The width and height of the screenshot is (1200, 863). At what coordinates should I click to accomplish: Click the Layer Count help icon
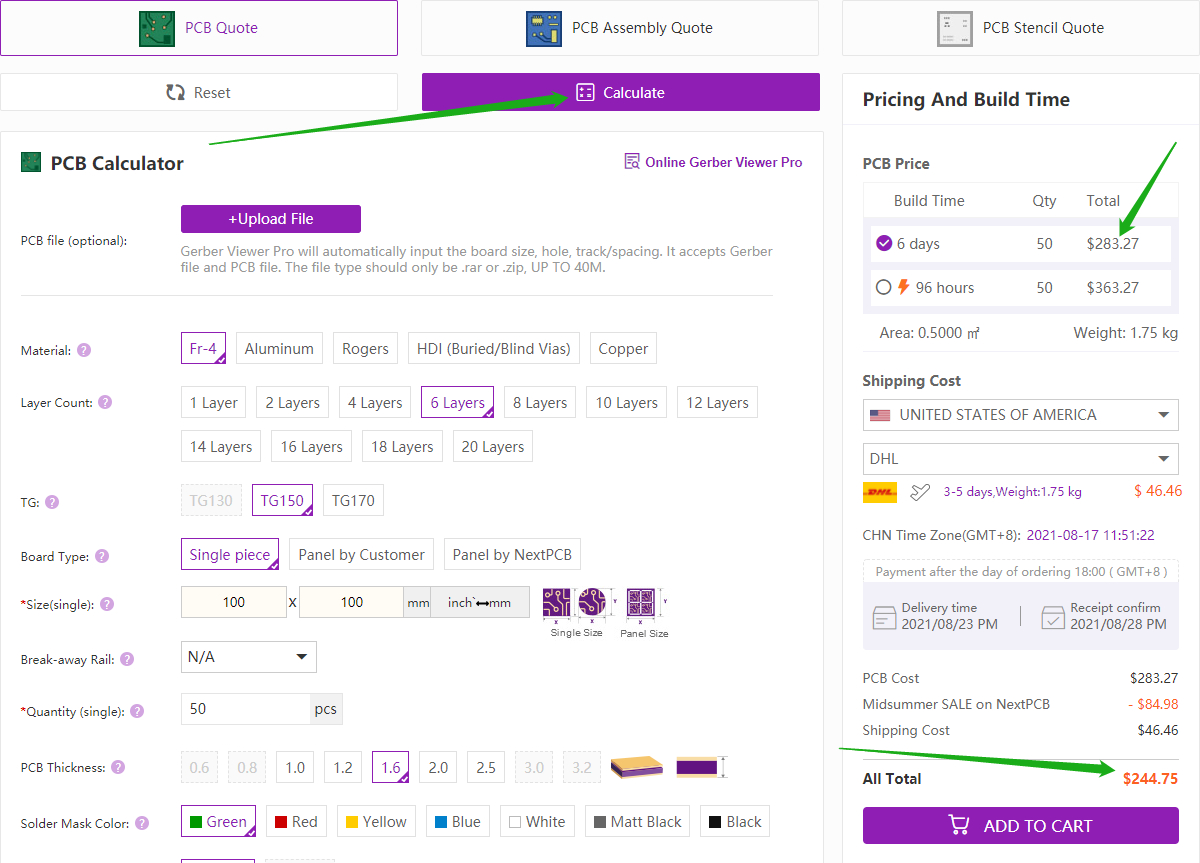pos(105,403)
